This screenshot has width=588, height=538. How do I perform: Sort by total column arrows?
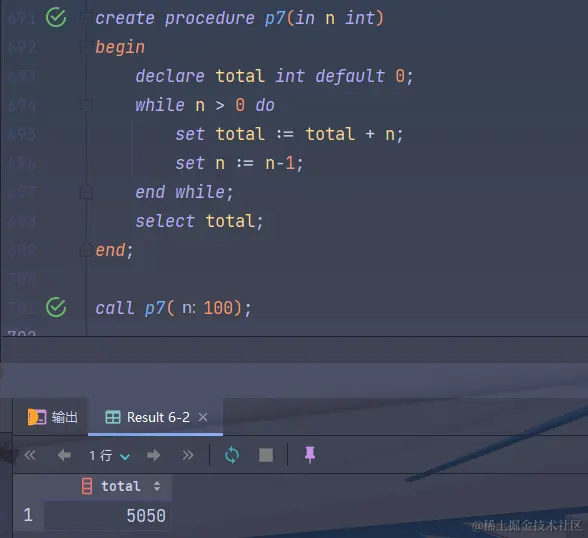click(157, 486)
